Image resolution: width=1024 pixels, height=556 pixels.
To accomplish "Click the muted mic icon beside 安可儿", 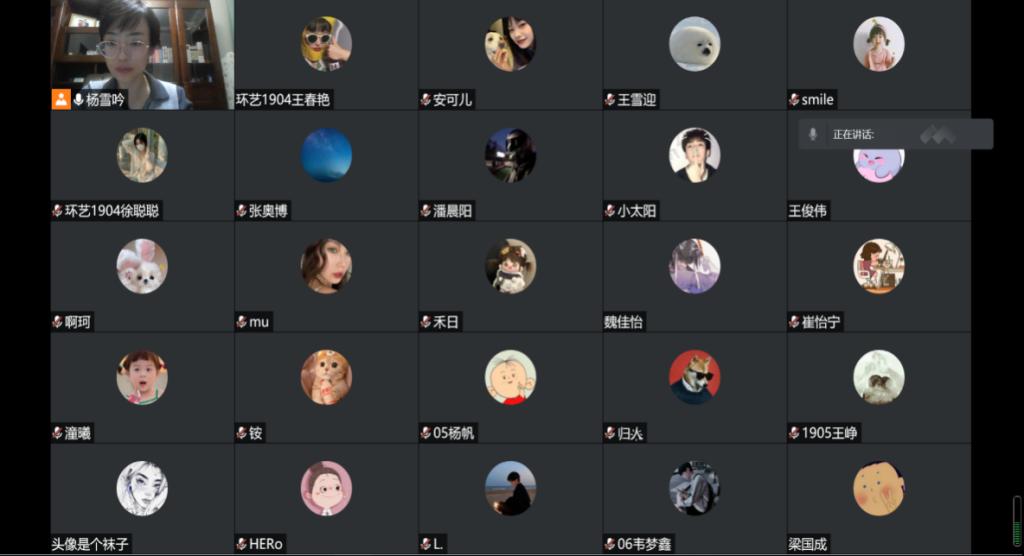I will pos(426,99).
